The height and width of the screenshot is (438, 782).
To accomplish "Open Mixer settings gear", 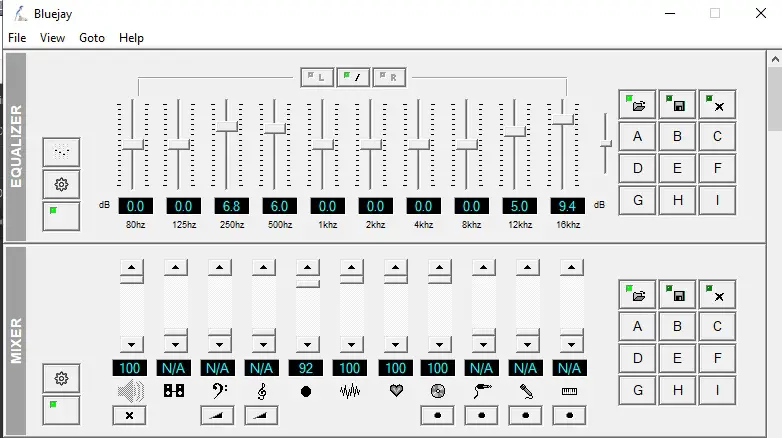I will coord(61,378).
